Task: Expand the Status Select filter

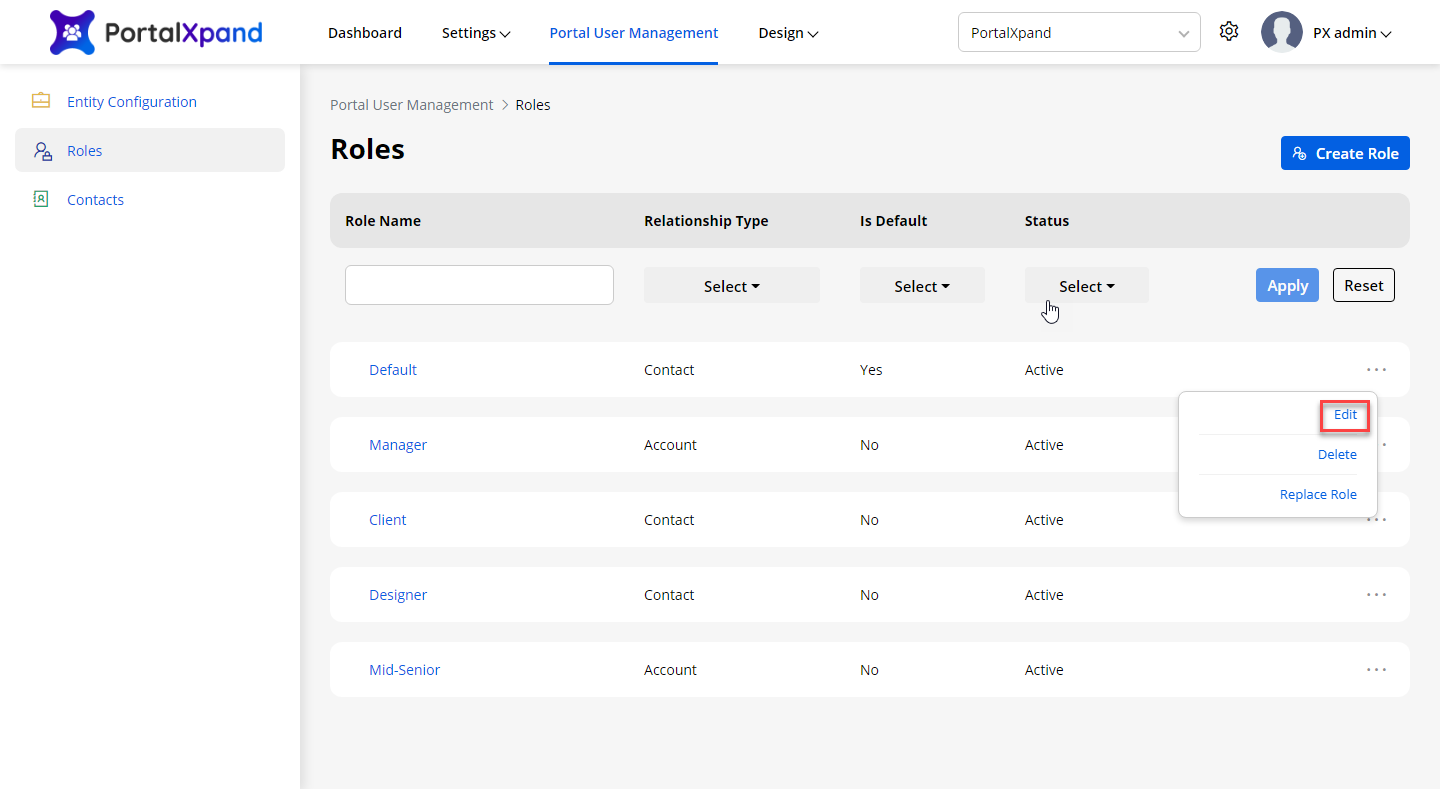Action: click(x=1086, y=286)
